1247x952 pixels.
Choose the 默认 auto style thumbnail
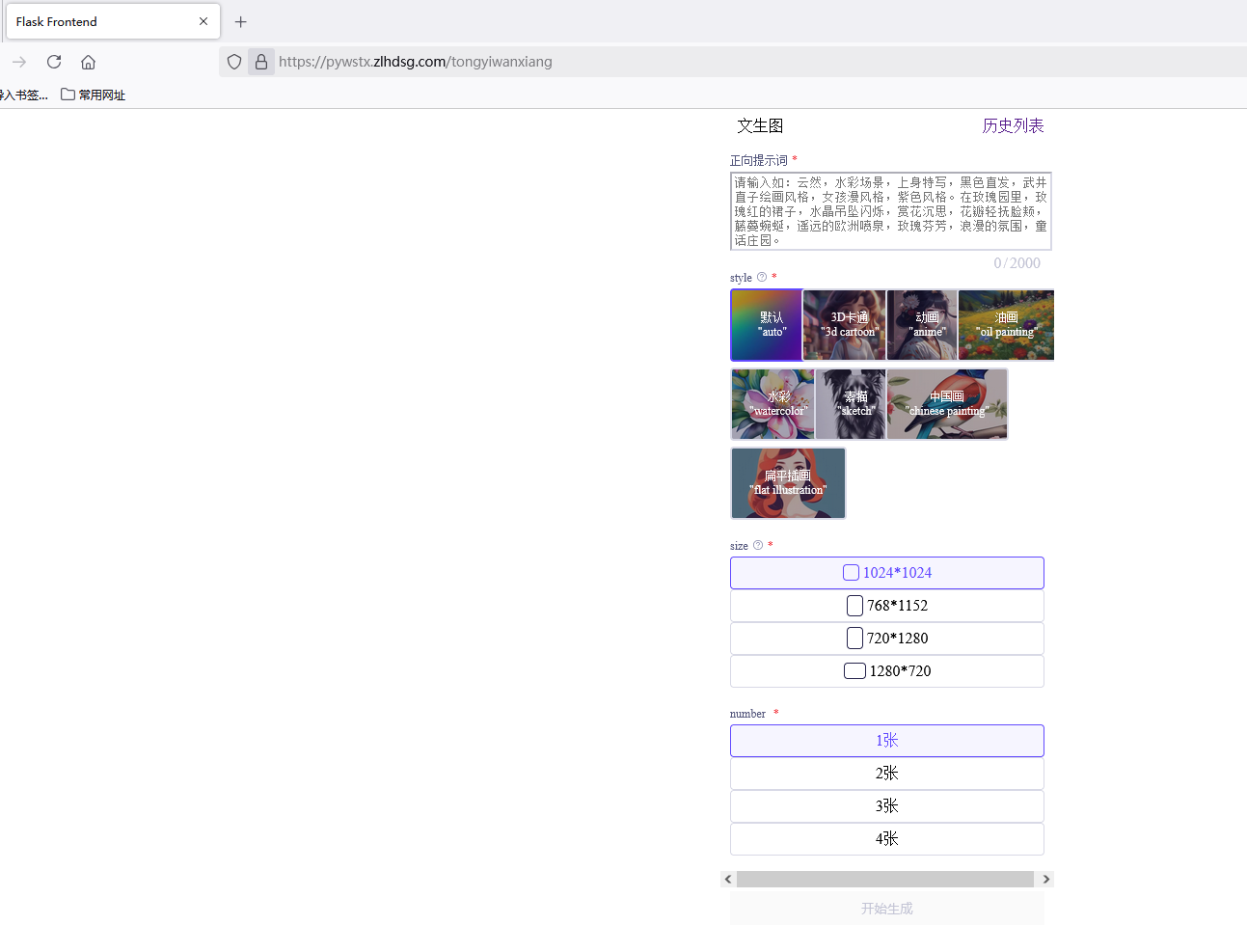[x=767, y=325]
